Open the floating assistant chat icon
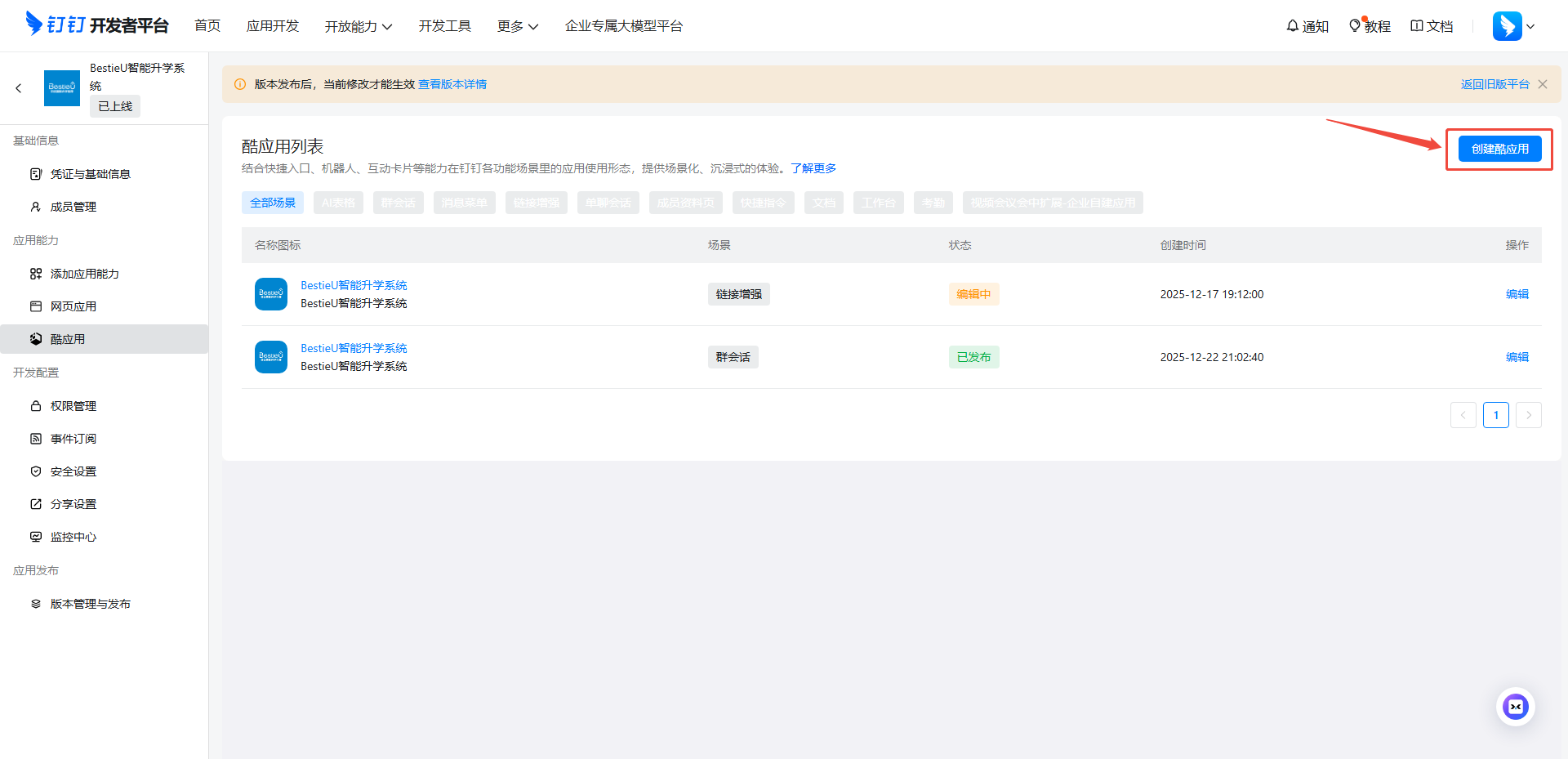This screenshot has height=759, width=1568. click(1516, 707)
